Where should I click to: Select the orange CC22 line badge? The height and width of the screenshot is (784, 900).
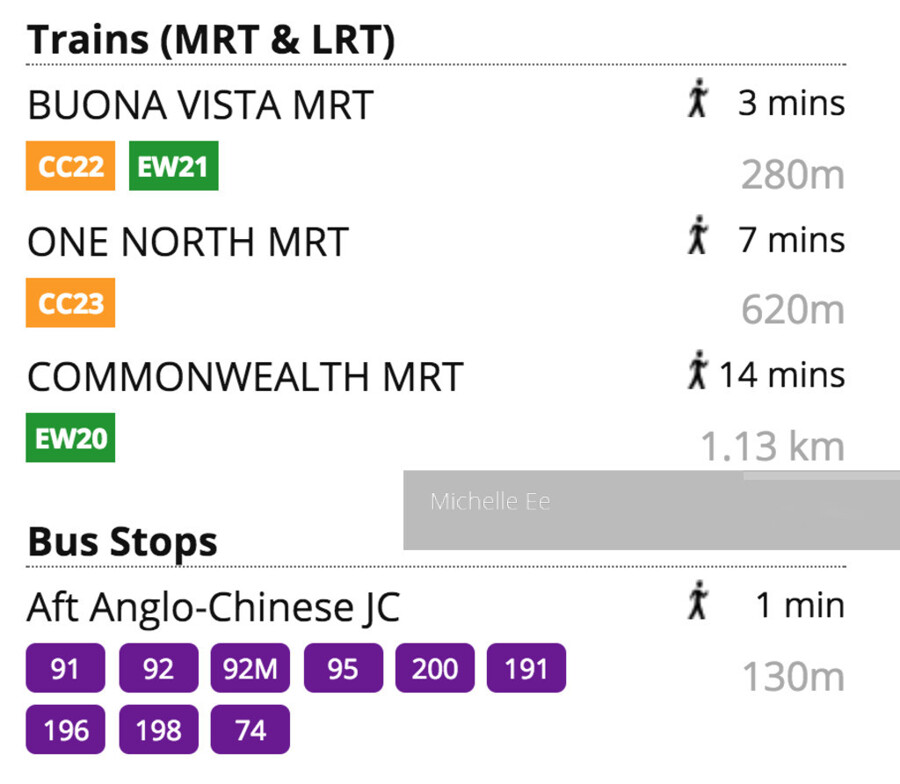pos(71,166)
